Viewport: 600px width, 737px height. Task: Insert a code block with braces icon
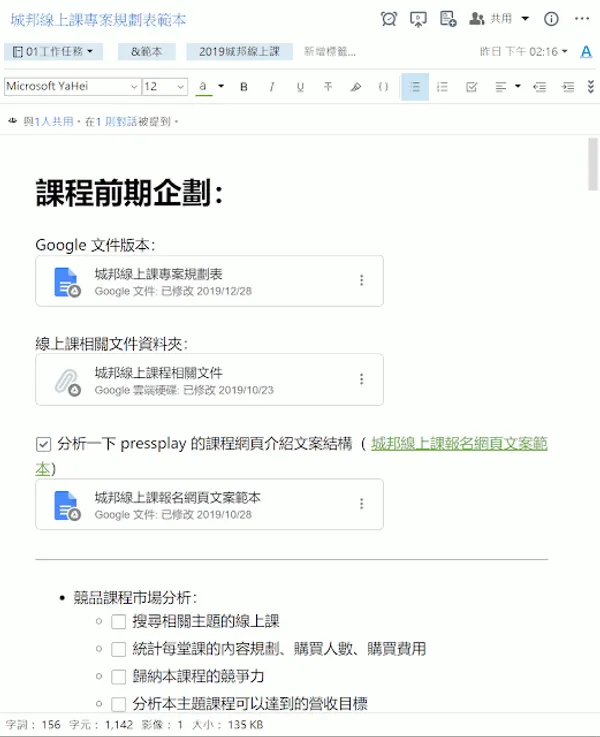pos(383,87)
